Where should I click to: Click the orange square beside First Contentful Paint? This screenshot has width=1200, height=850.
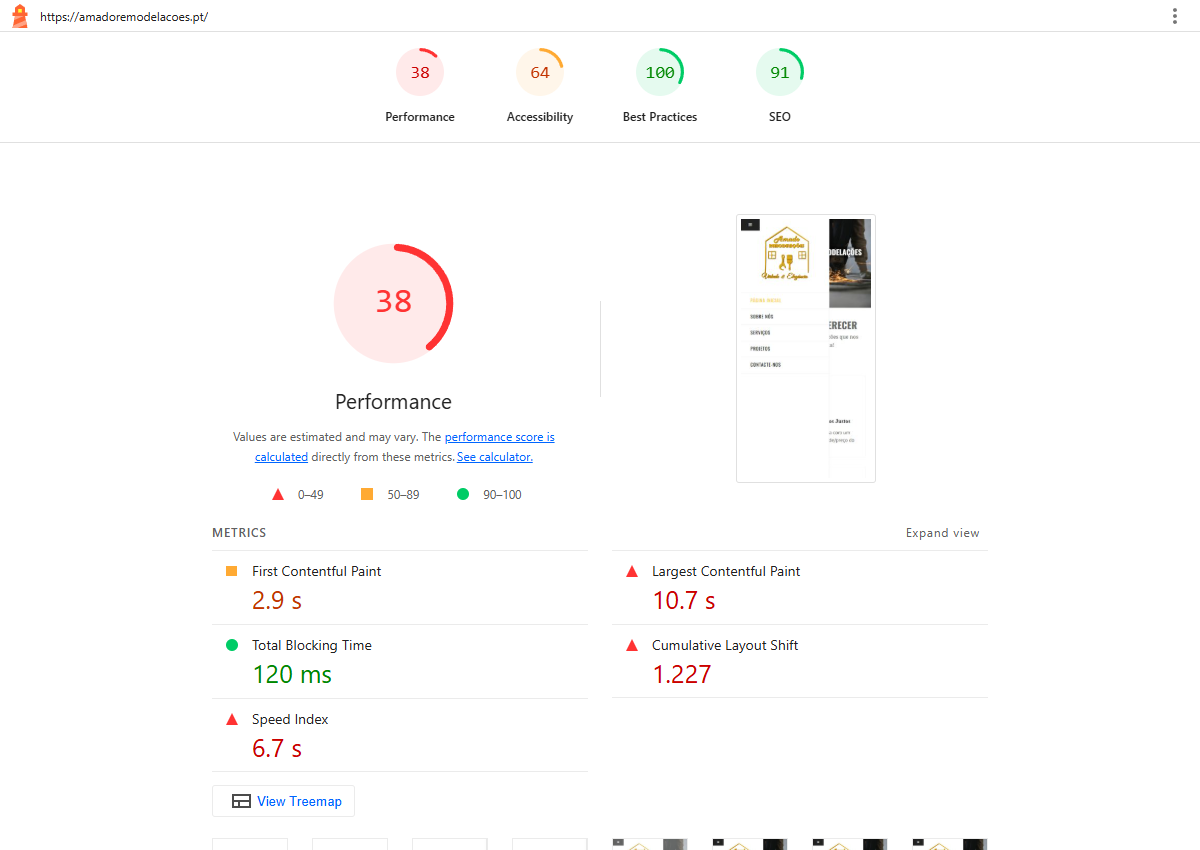tap(232, 571)
